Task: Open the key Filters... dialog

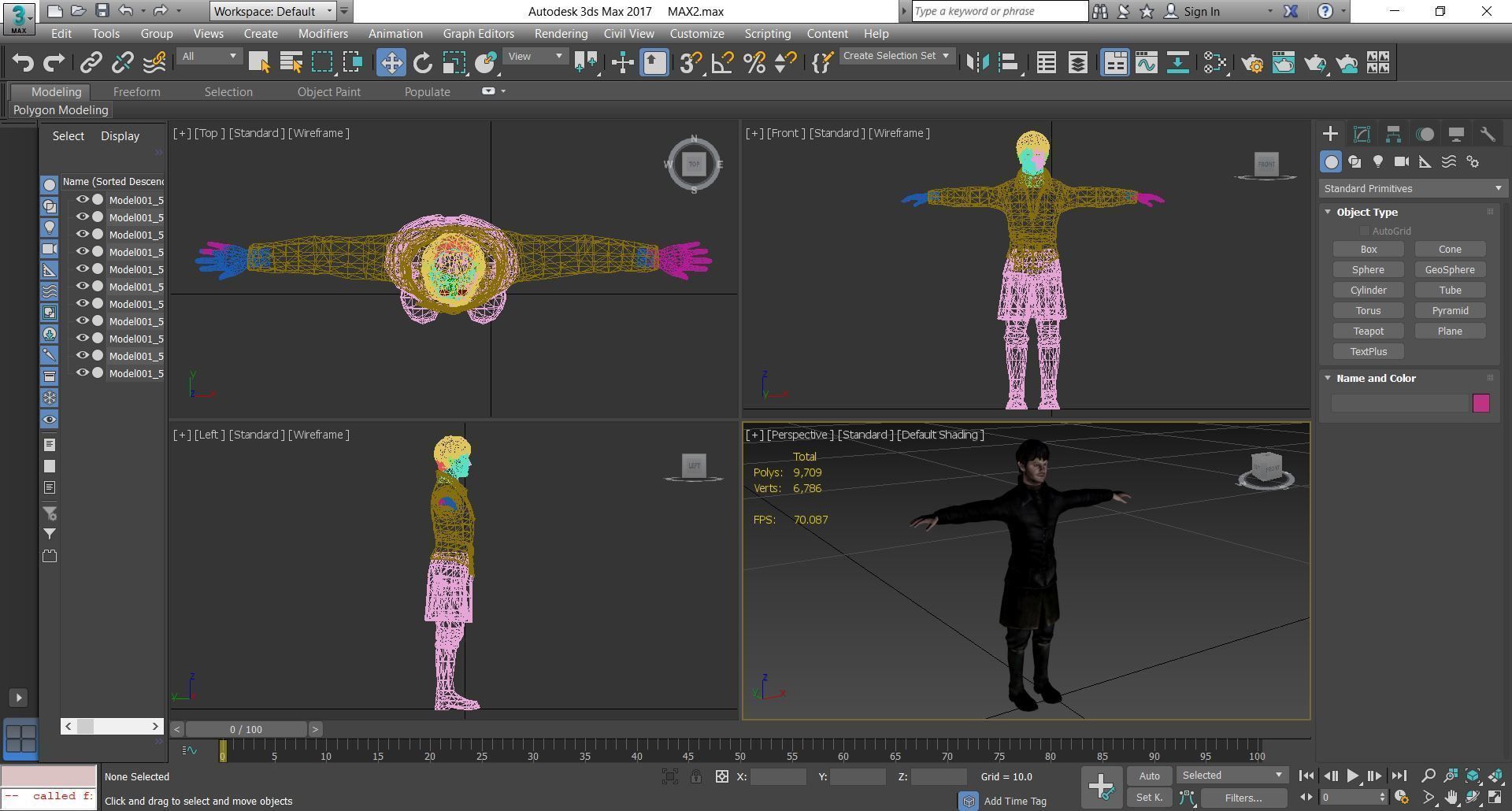Action: pyautogui.click(x=1243, y=798)
